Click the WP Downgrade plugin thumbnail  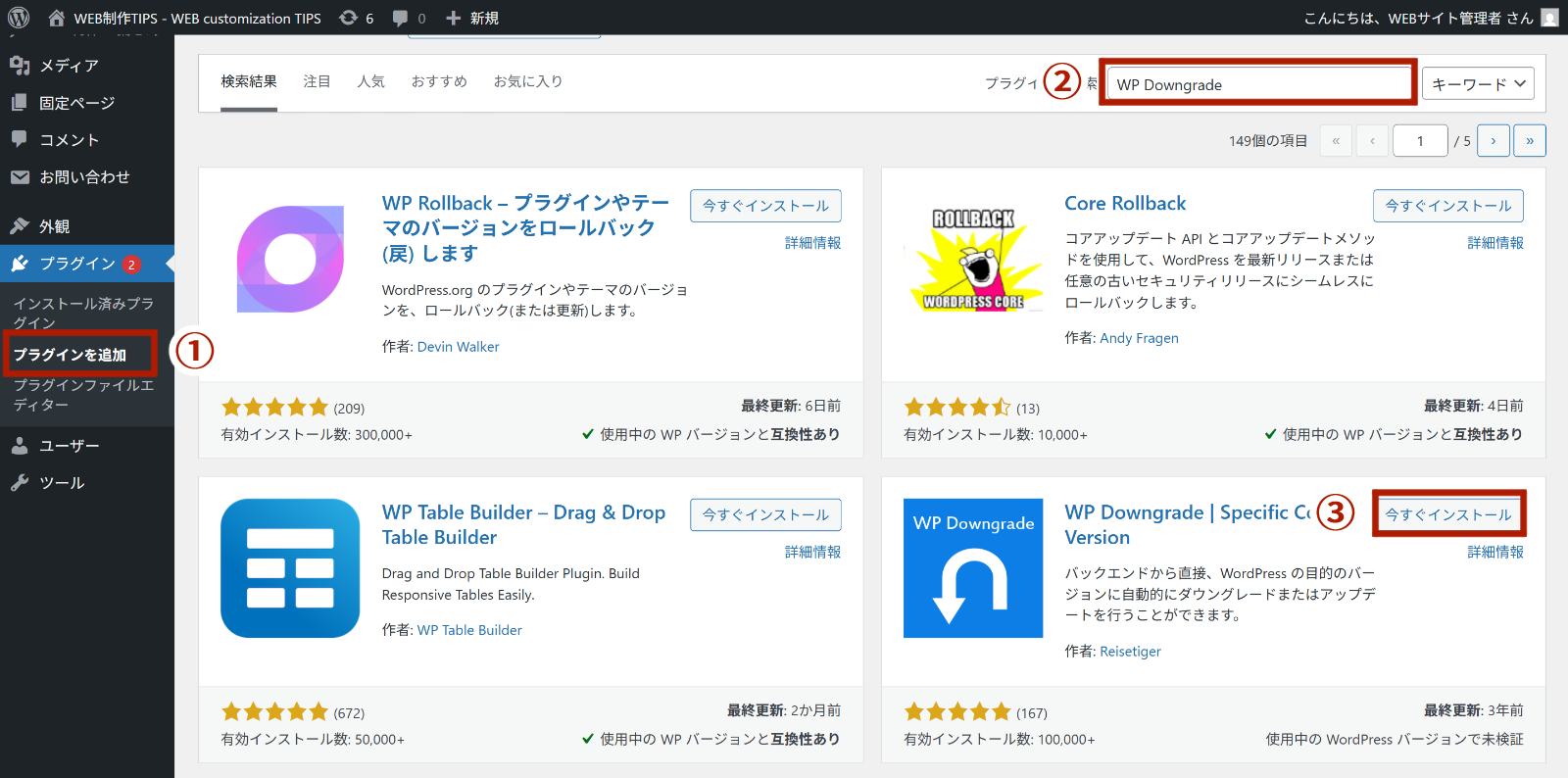973,568
